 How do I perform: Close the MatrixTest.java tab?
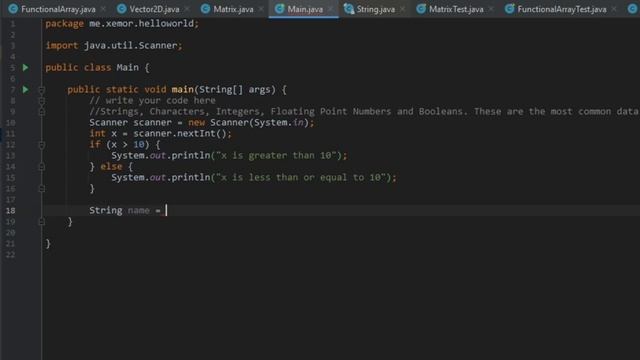point(491,9)
